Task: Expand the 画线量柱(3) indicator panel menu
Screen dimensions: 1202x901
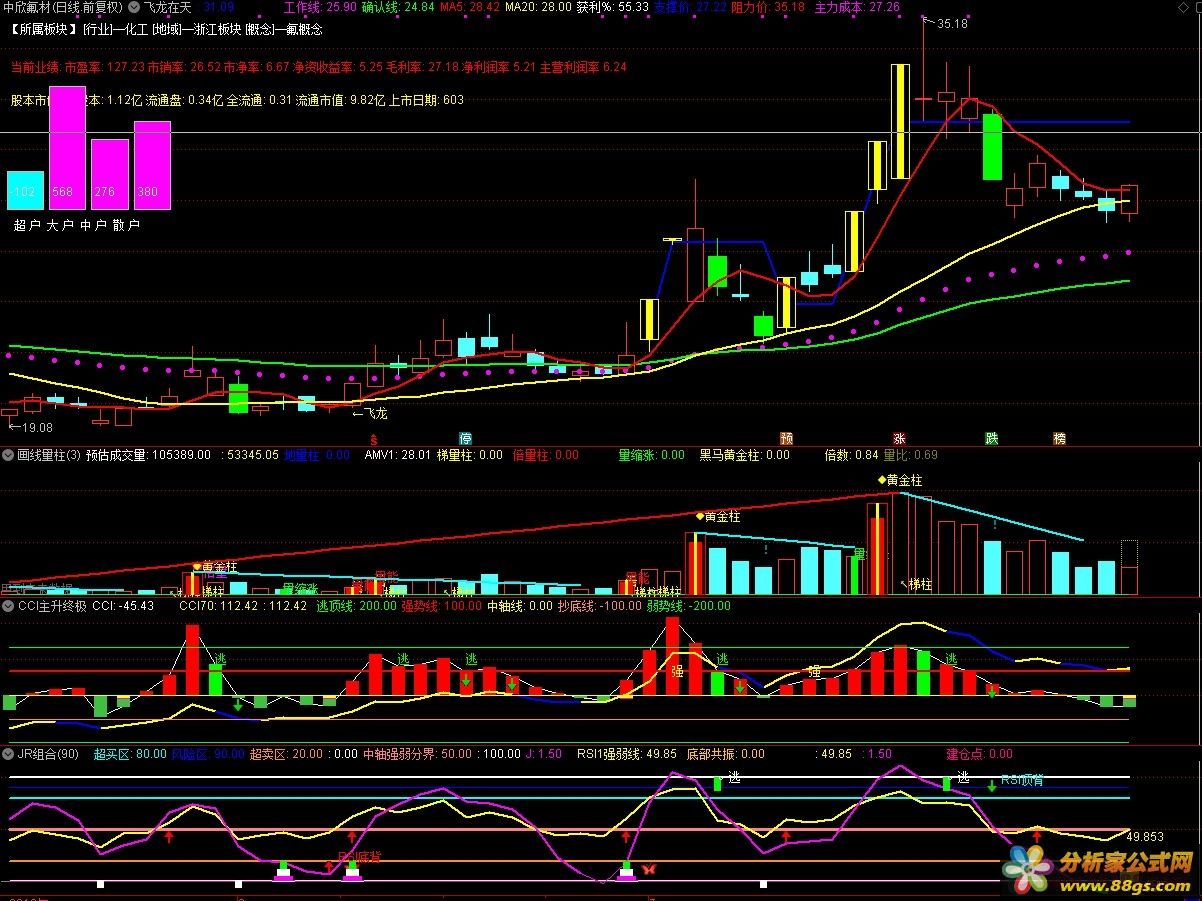Action: (x=8, y=455)
